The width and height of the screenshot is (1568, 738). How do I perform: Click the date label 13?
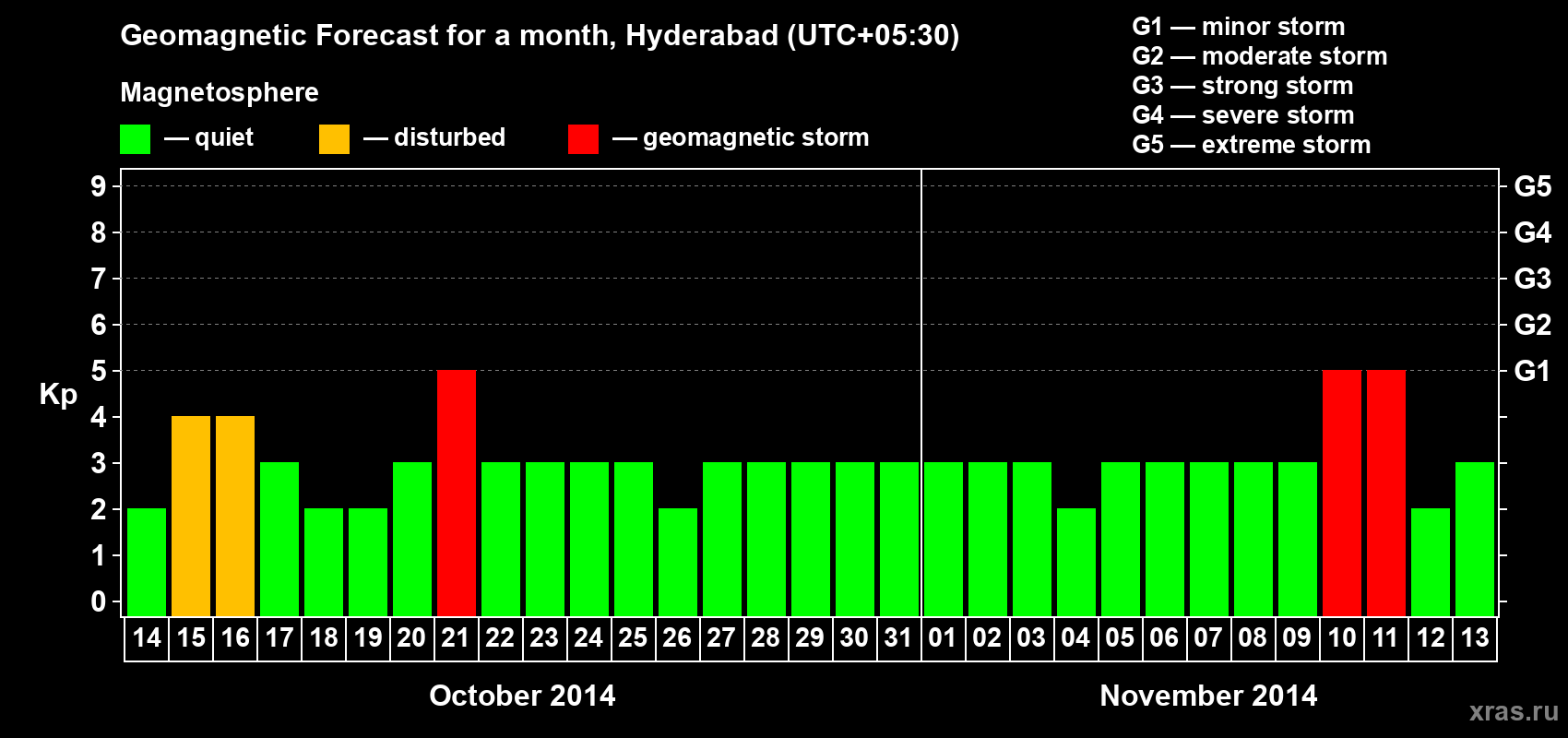1475,638
